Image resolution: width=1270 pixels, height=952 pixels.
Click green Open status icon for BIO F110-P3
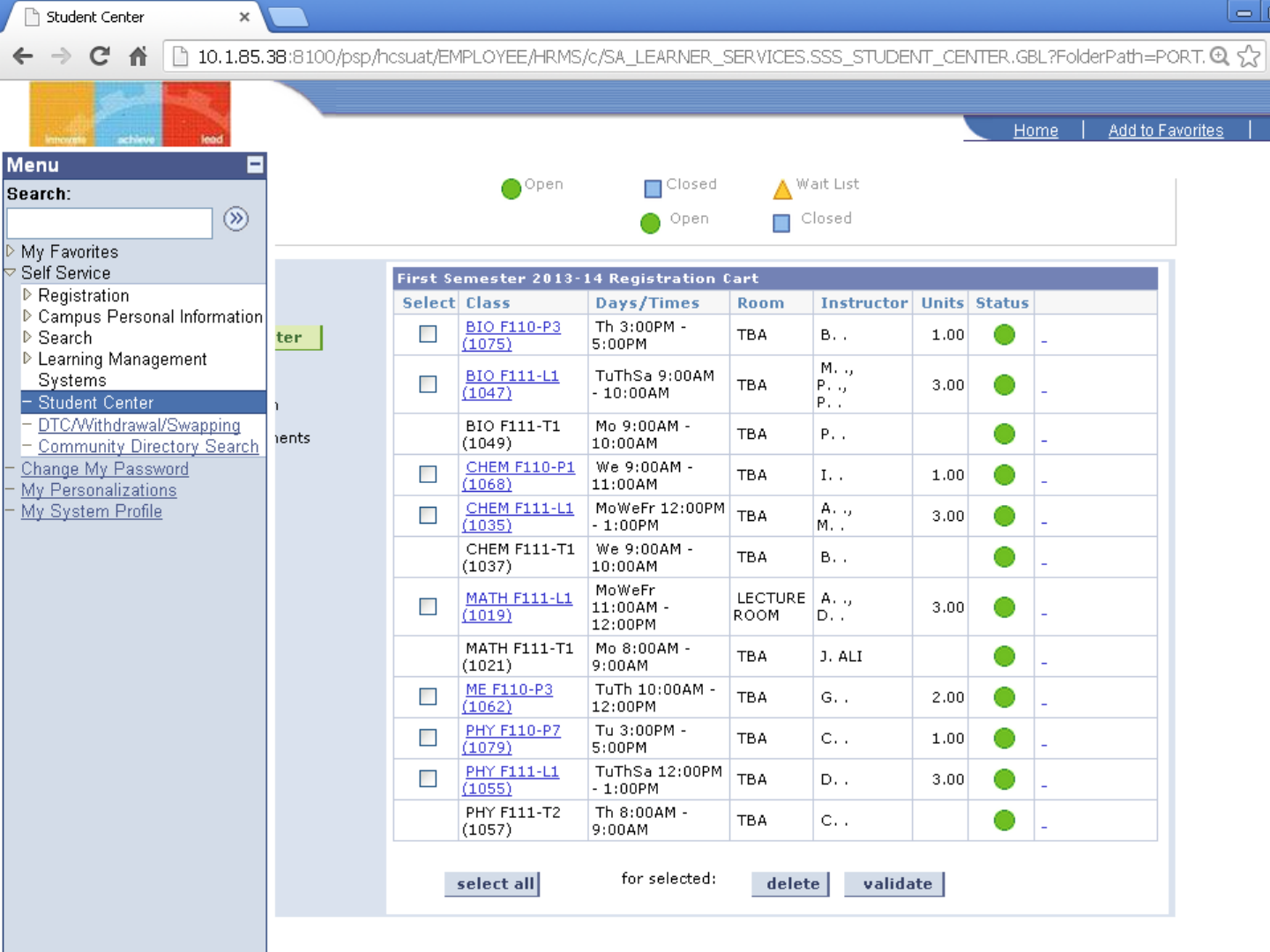pos(1004,335)
